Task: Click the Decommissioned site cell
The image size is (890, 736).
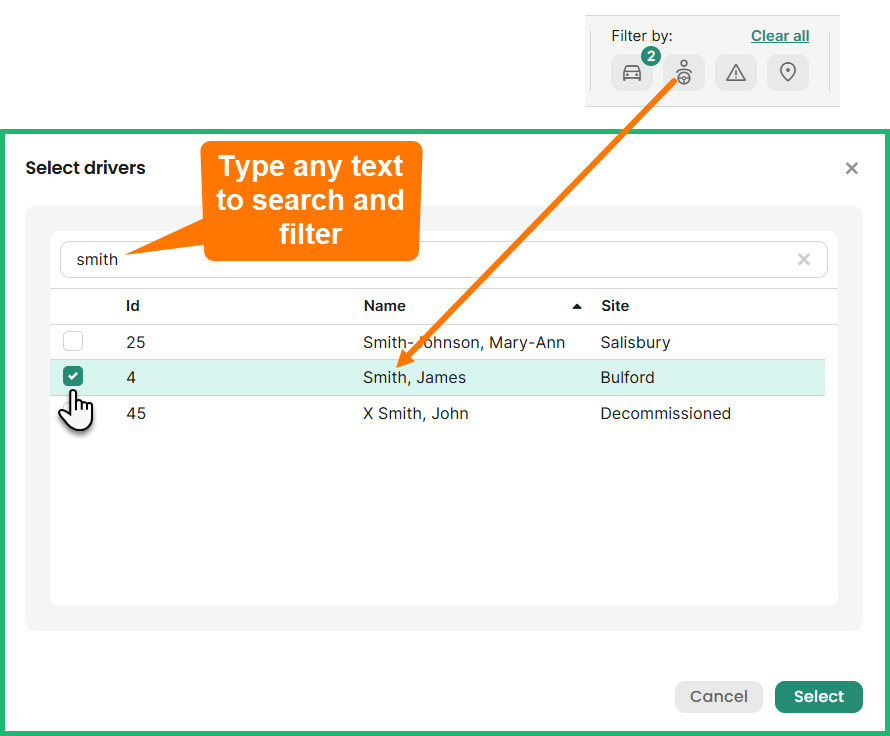Action: click(x=665, y=413)
